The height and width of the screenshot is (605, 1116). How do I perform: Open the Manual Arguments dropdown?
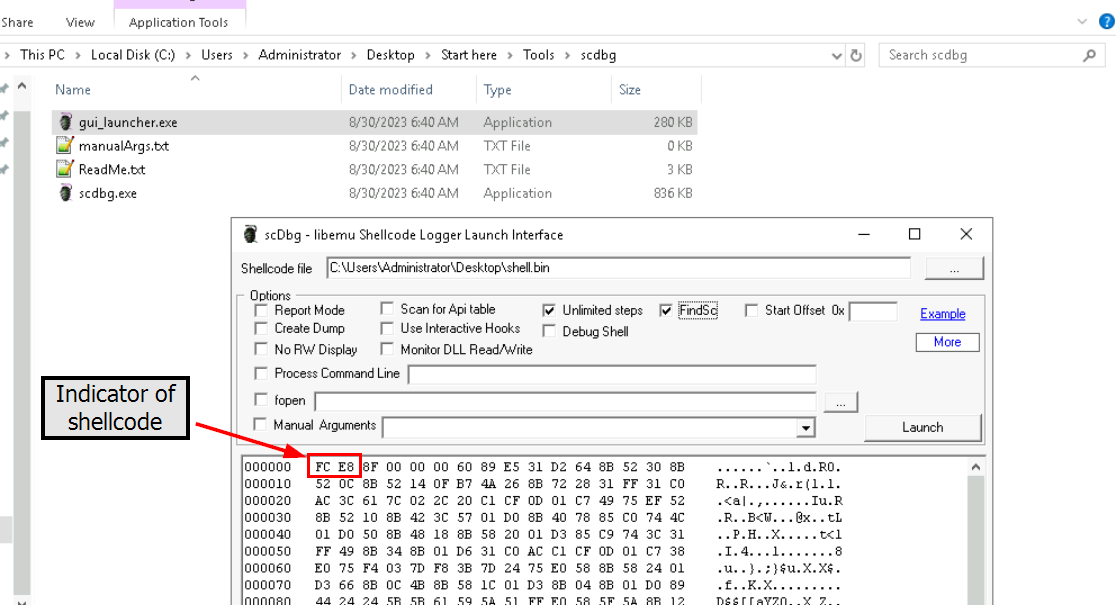(x=806, y=428)
